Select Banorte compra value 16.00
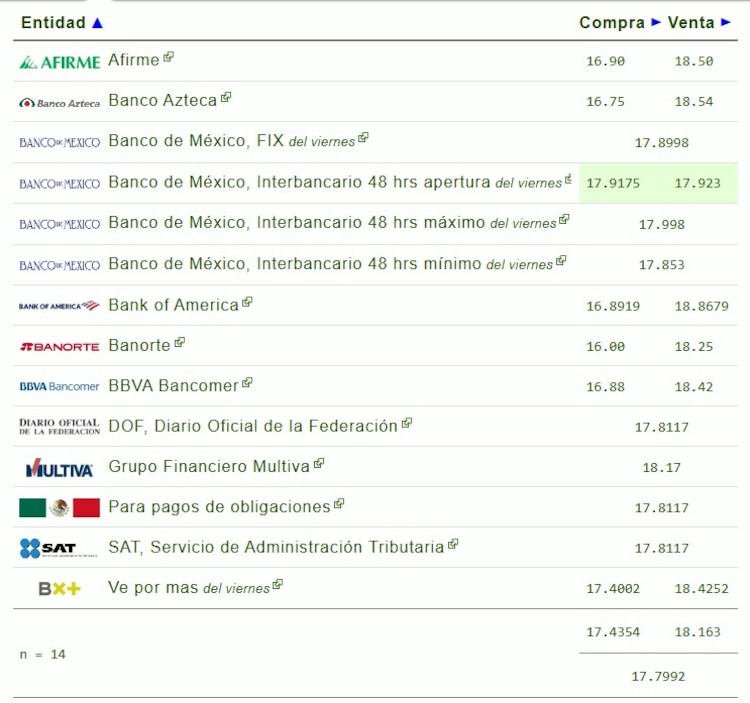750x703 pixels. point(606,347)
